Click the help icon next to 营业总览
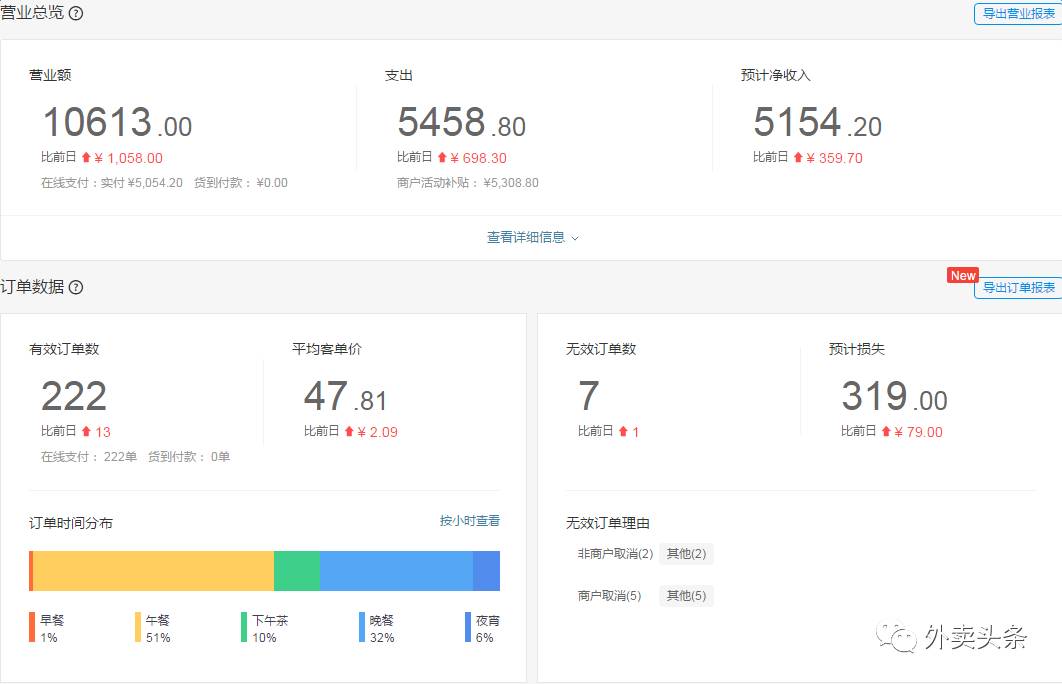1062x684 pixels. click(x=78, y=12)
